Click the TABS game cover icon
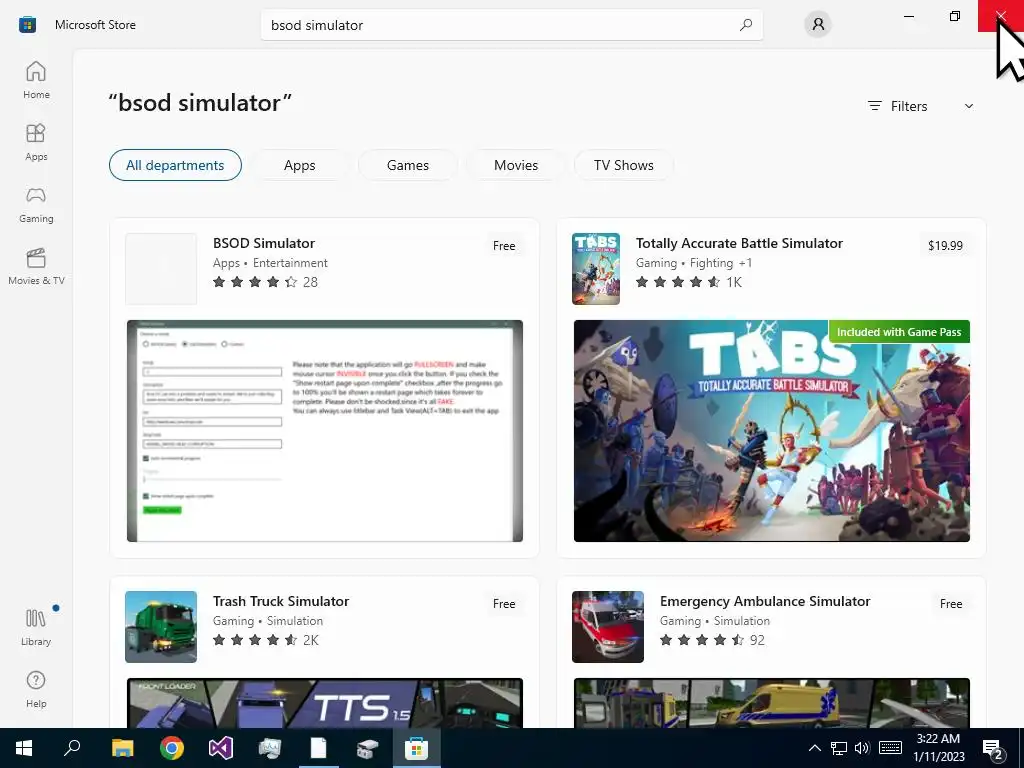 596,268
